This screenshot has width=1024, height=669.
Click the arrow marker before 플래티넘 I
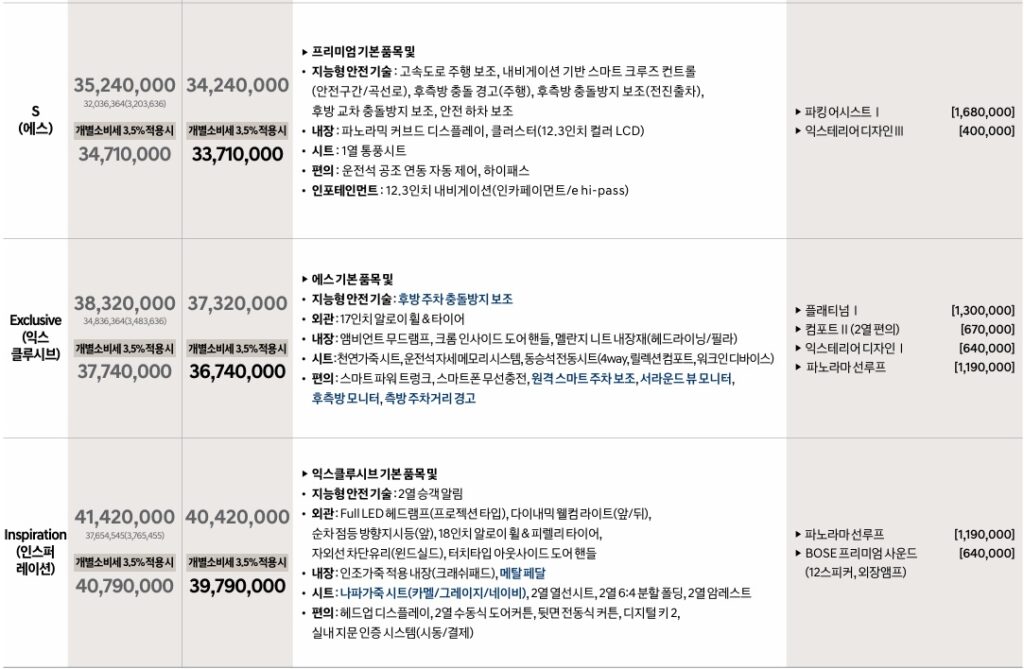coord(797,310)
